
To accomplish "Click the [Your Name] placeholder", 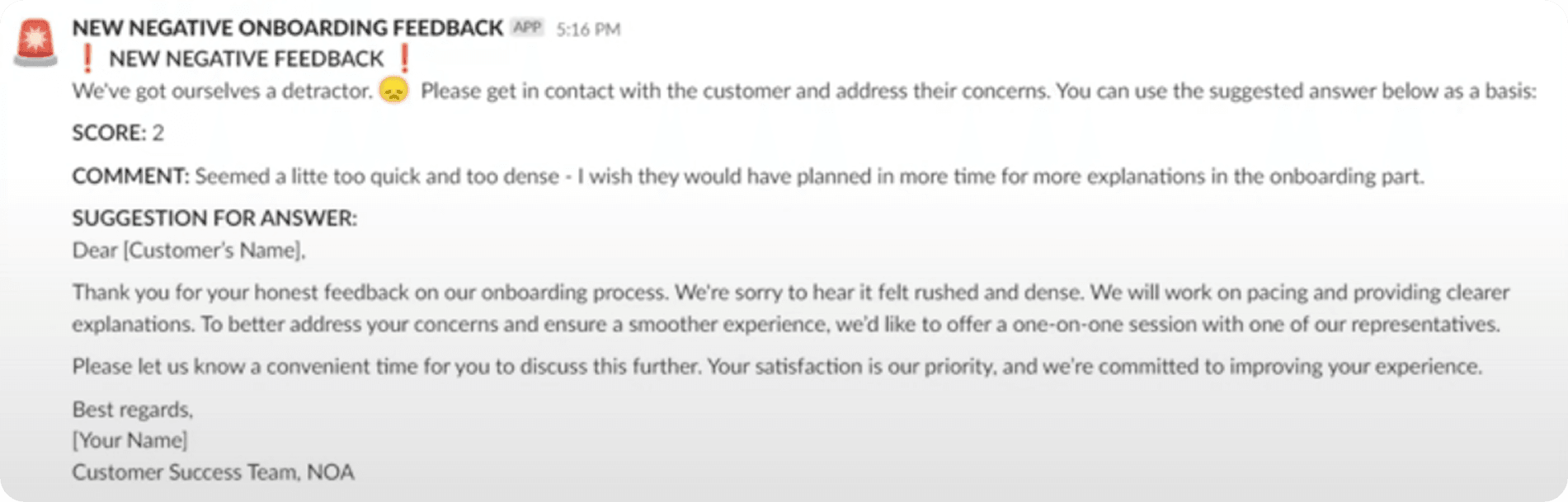I will click(x=129, y=440).
